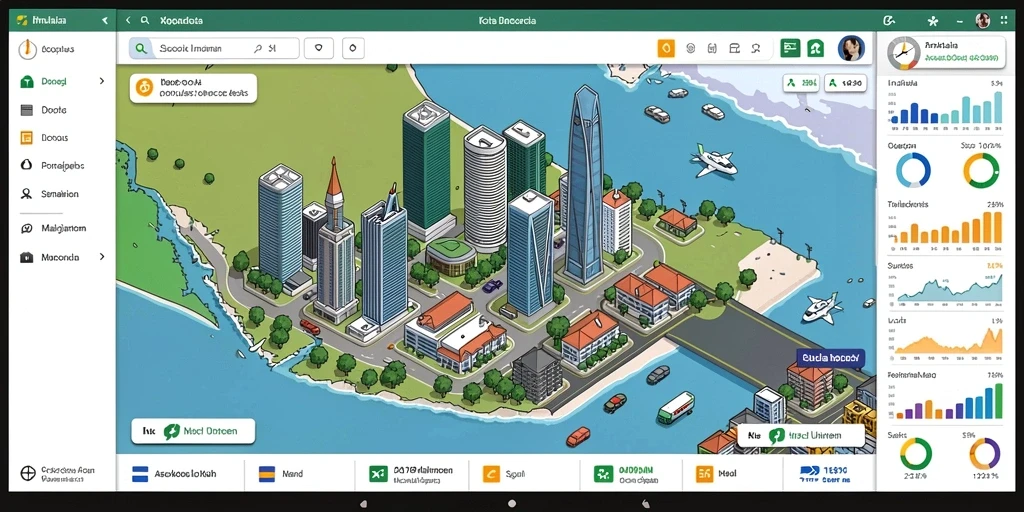Image resolution: width=1024 pixels, height=512 pixels.
Task: Open the star-shaped icon in header
Action: click(x=933, y=21)
